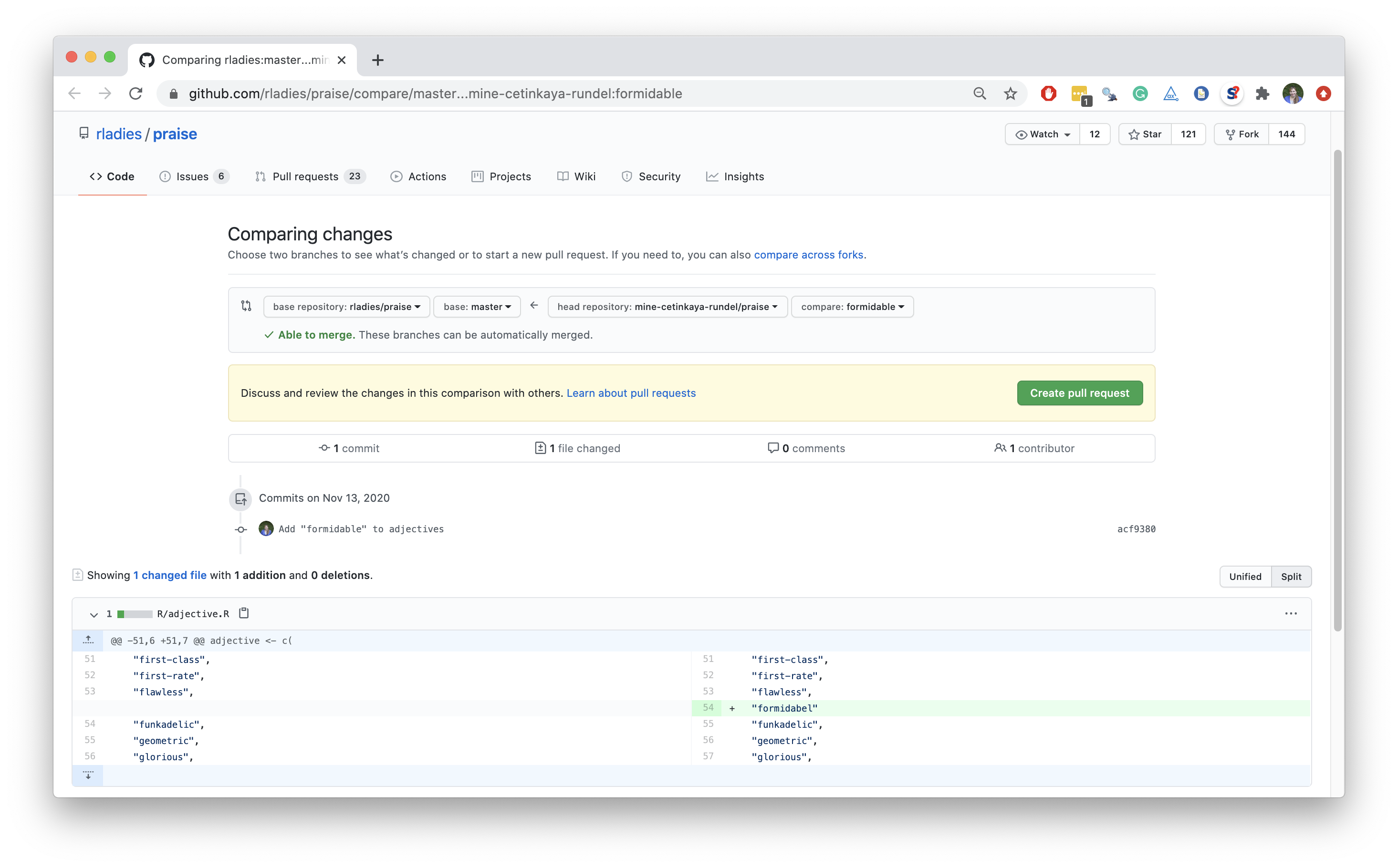Select the Split diff view toggle

click(1292, 576)
